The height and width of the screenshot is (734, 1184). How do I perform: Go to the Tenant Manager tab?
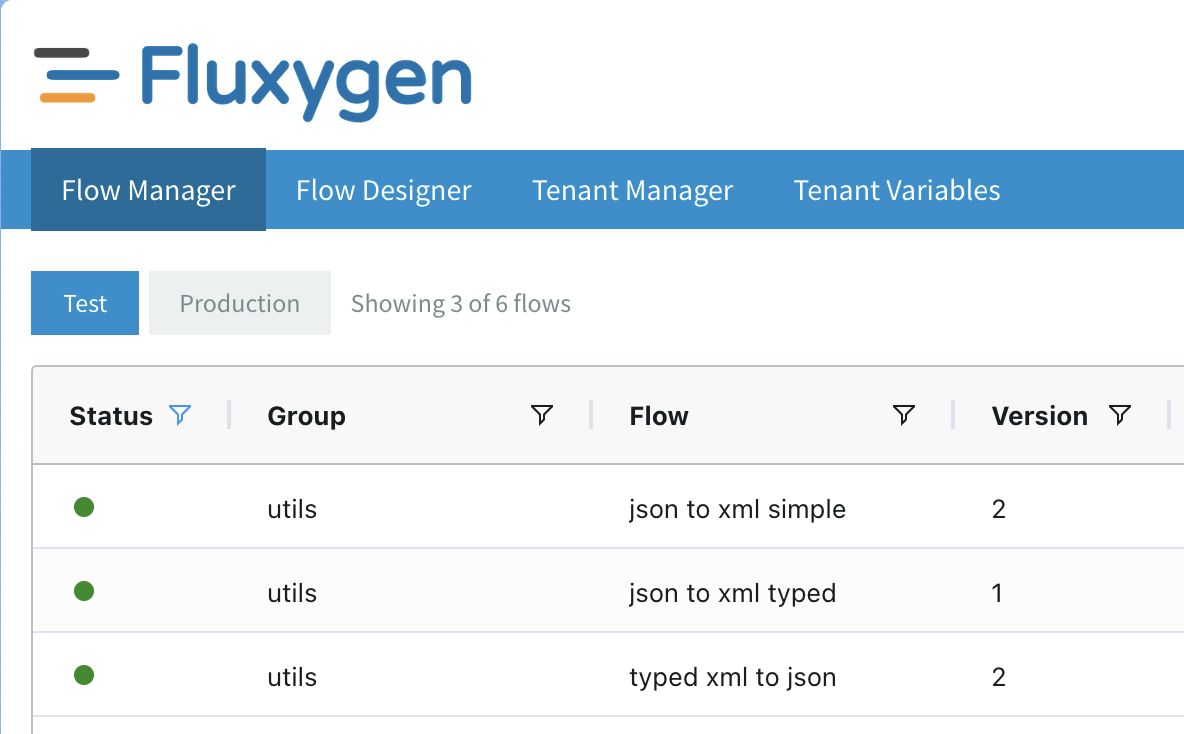click(x=632, y=190)
